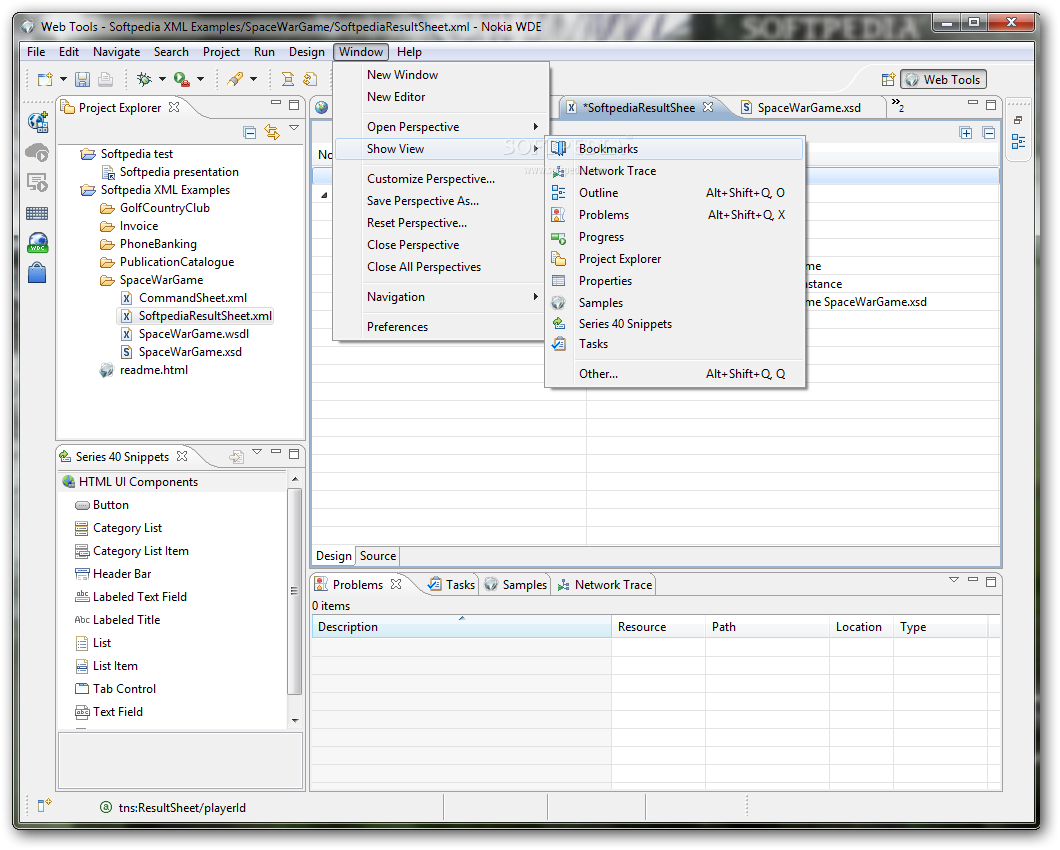Open the New wizard dropdown arrow
This screenshot has width=1060, height=850.
(x=63, y=79)
